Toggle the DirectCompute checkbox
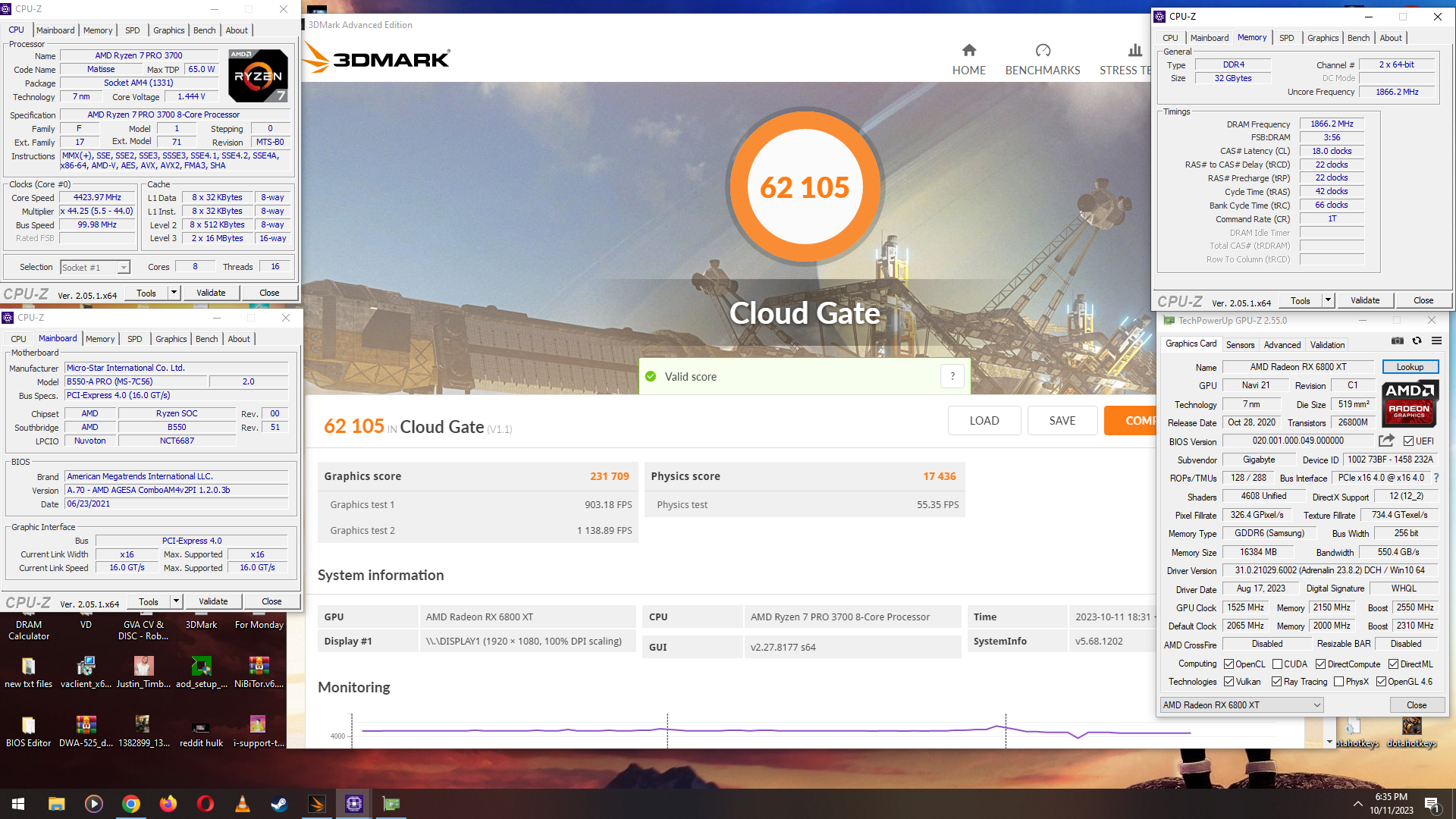 pos(1320,664)
